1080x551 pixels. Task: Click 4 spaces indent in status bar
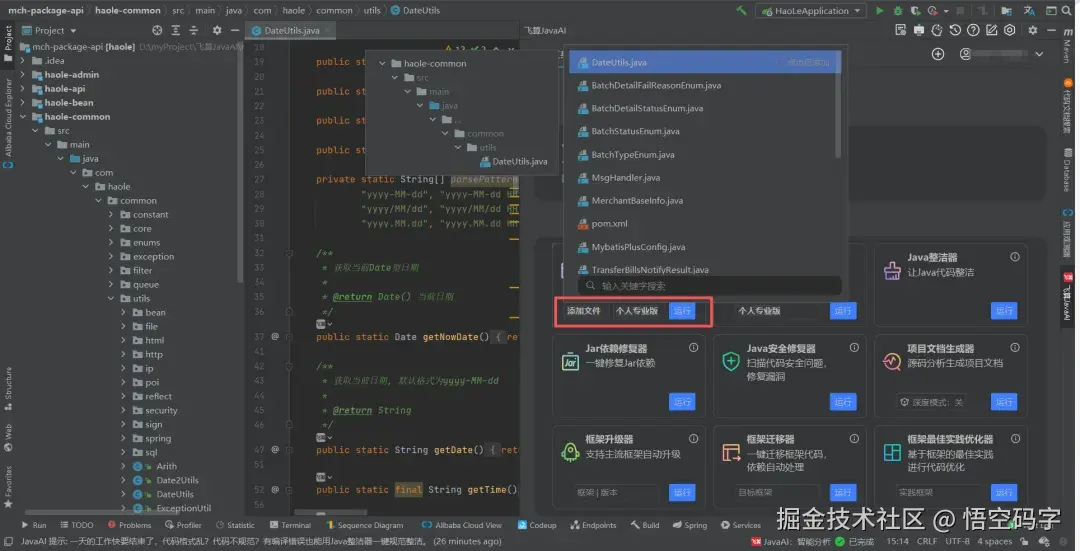(x=995, y=541)
